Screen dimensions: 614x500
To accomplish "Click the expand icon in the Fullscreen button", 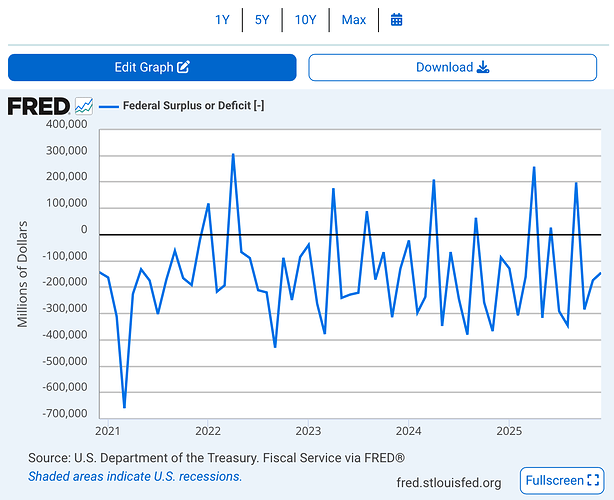I will coord(594,481).
